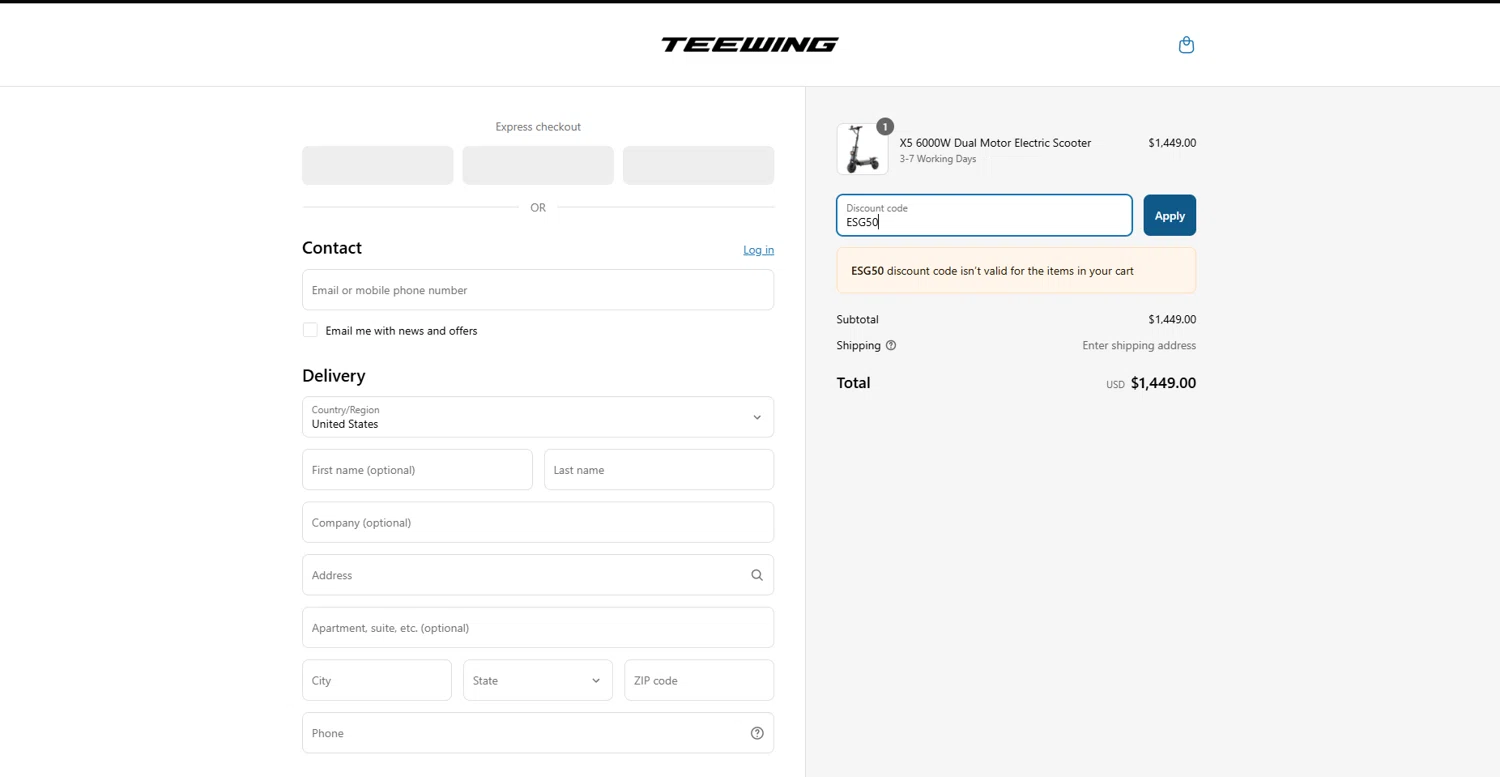Image resolution: width=1500 pixels, height=777 pixels.
Task: Click the TEEWING logo
Action: coord(750,44)
